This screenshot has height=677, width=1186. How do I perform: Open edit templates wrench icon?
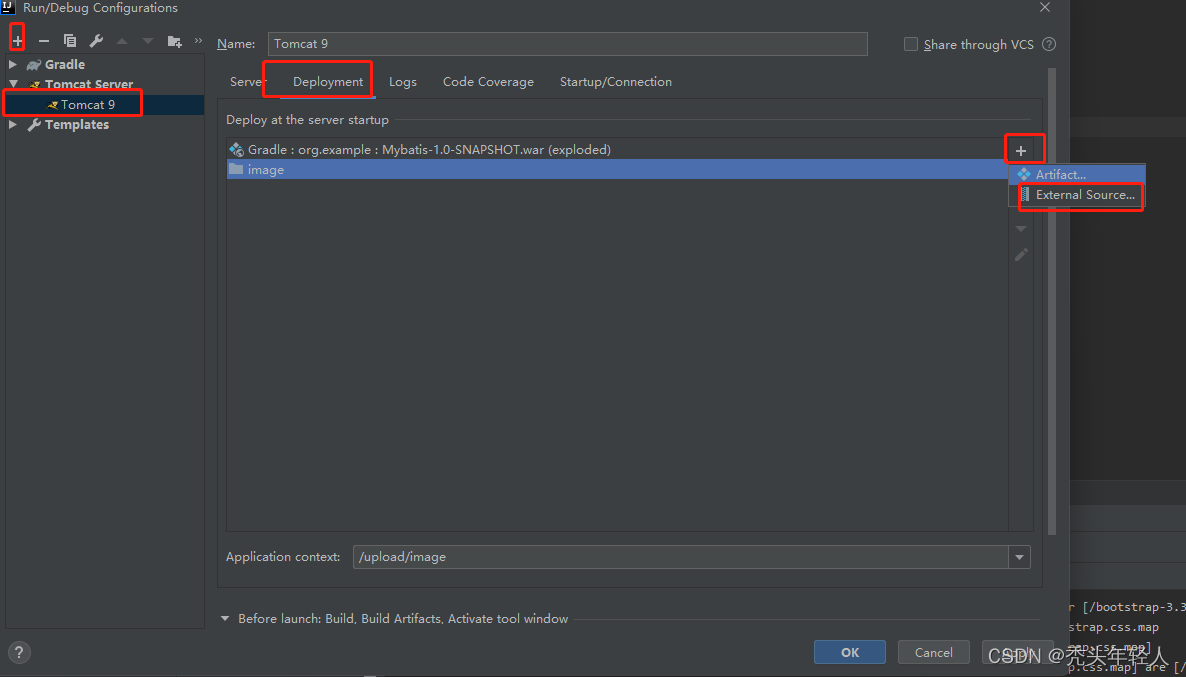tap(96, 41)
